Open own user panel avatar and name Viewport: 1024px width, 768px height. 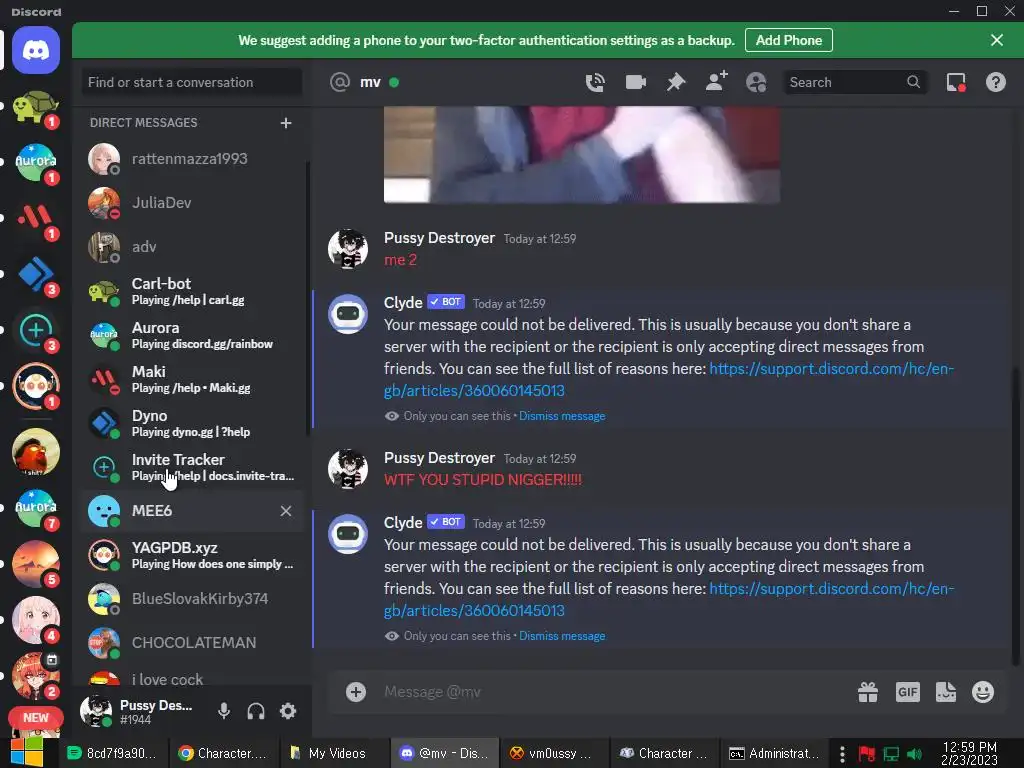click(x=142, y=711)
